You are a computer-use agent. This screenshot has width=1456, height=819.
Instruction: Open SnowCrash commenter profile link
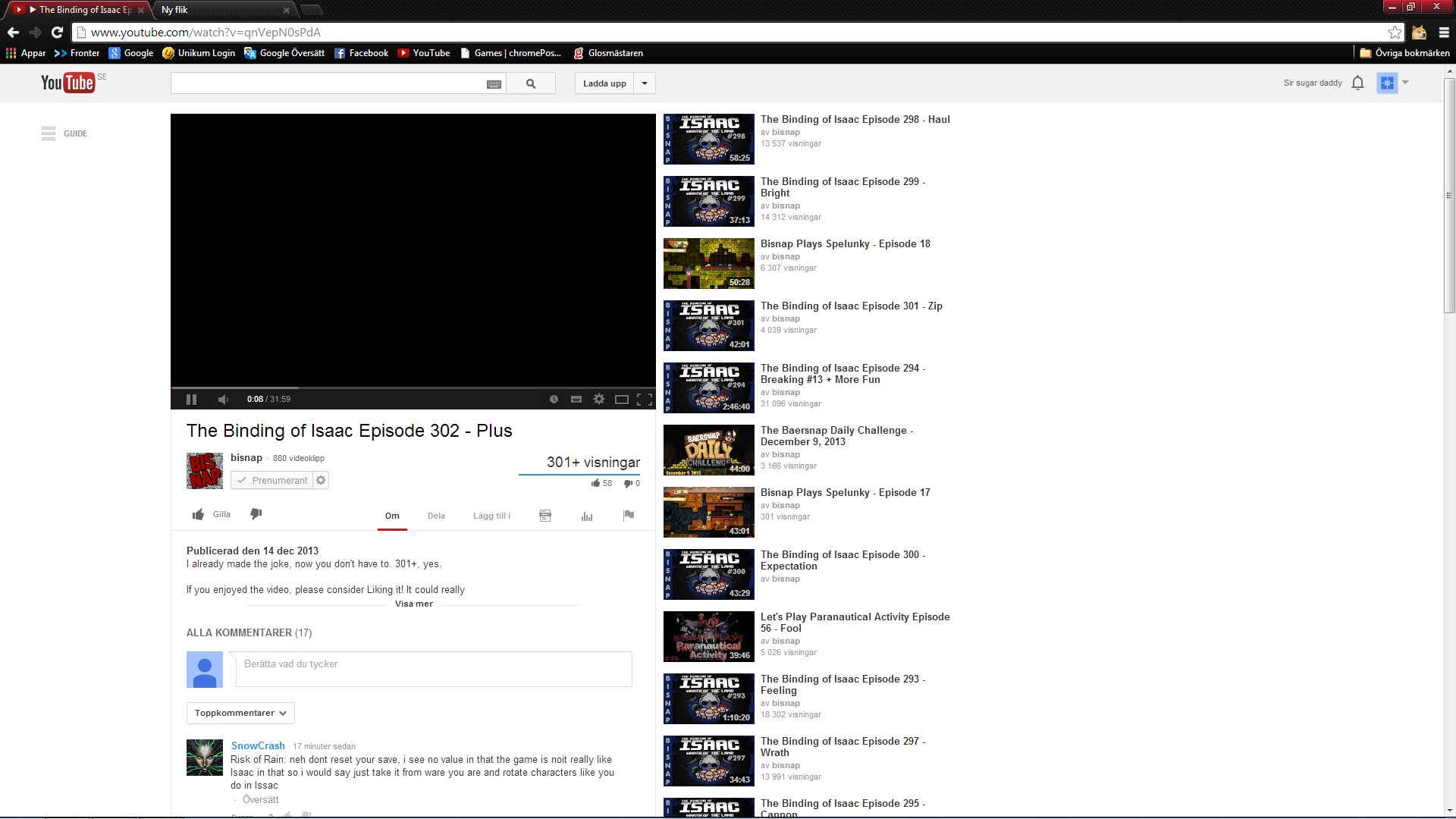[258, 745]
